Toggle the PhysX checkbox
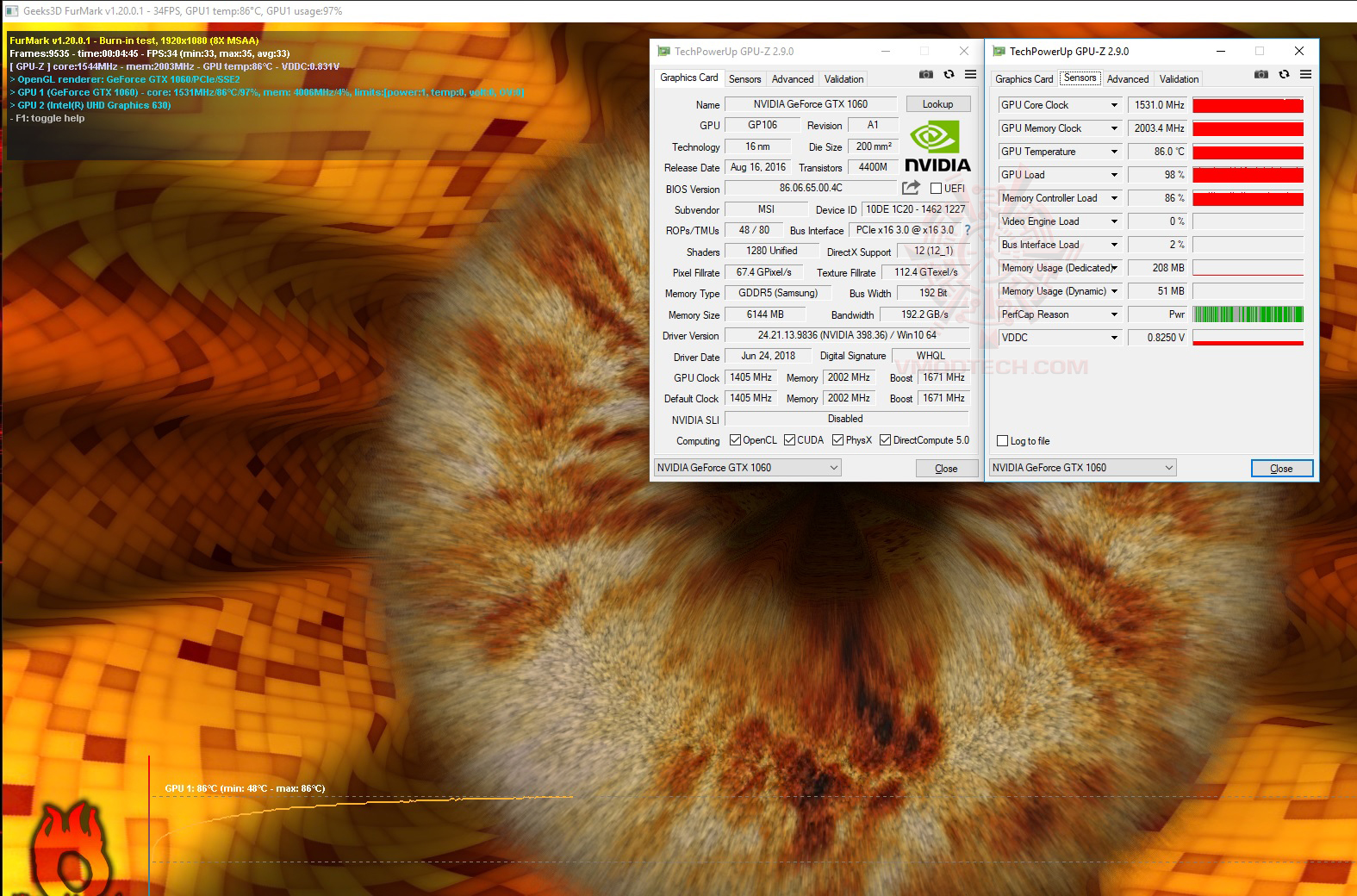1357x896 pixels. point(837,440)
